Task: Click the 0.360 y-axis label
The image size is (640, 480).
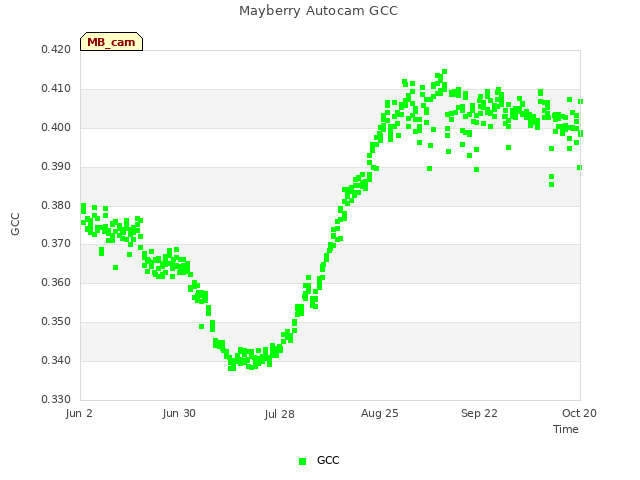Action: pyautogui.click(x=56, y=282)
